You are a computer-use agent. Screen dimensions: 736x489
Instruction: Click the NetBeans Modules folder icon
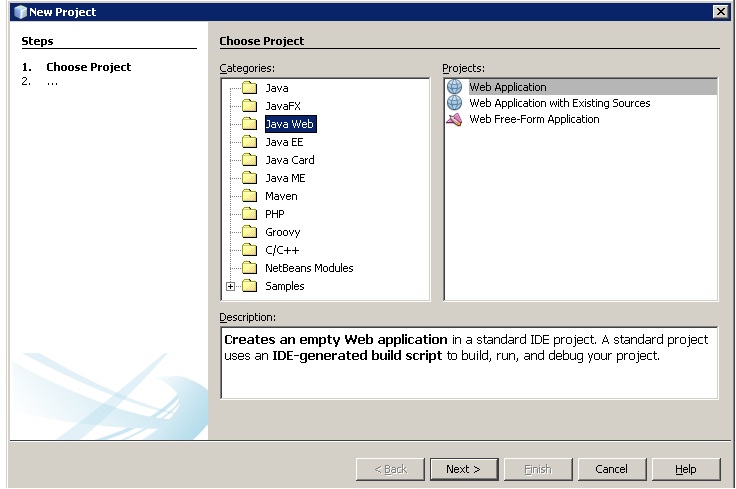click(x=250, y=268)
